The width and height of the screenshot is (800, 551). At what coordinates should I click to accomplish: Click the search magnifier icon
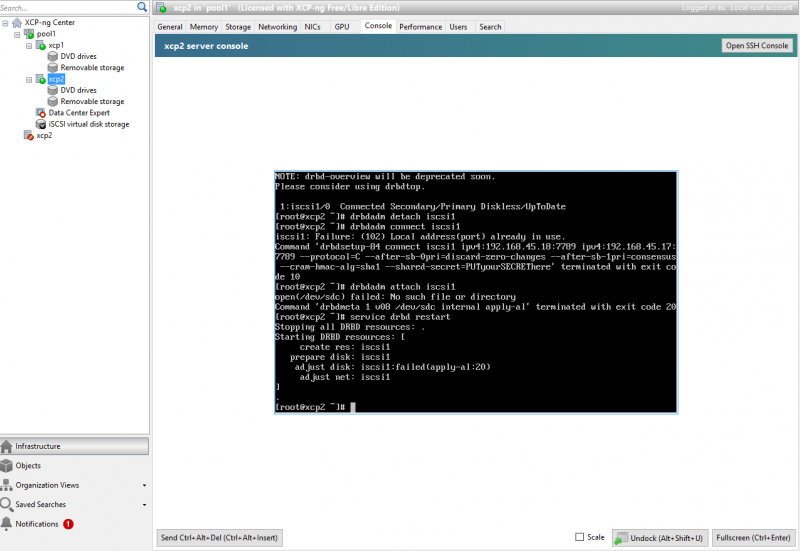141,8
